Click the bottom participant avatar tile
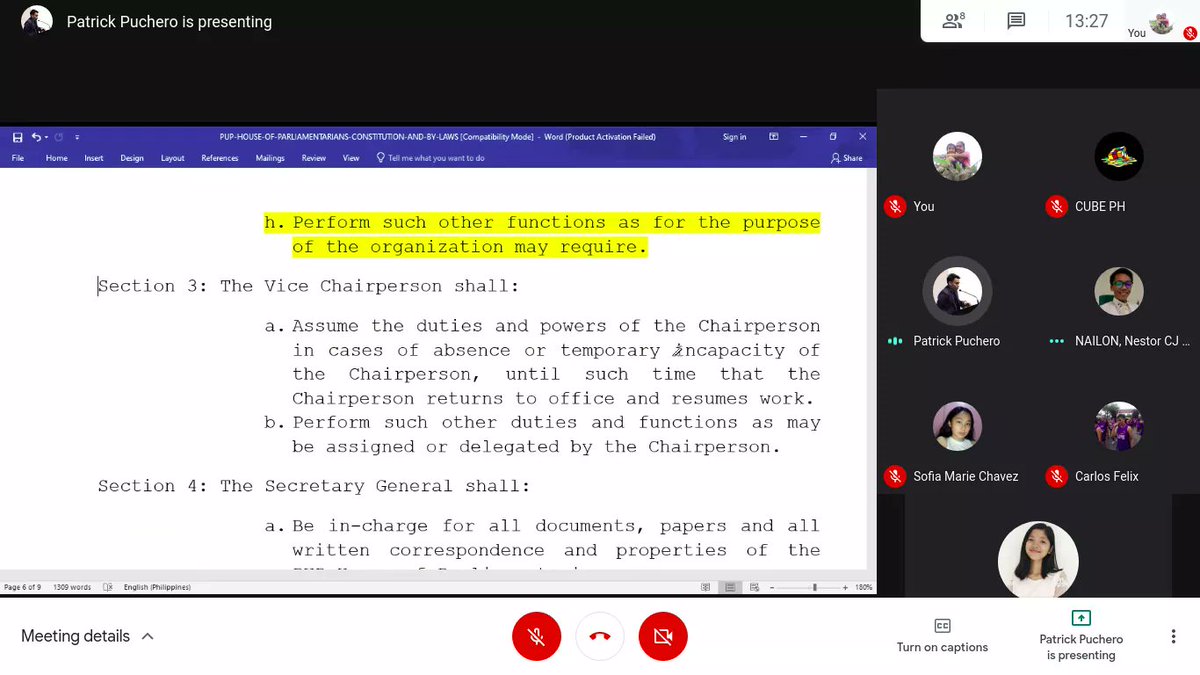This screenshot has width=1200, height=675. coord(1038,560)
